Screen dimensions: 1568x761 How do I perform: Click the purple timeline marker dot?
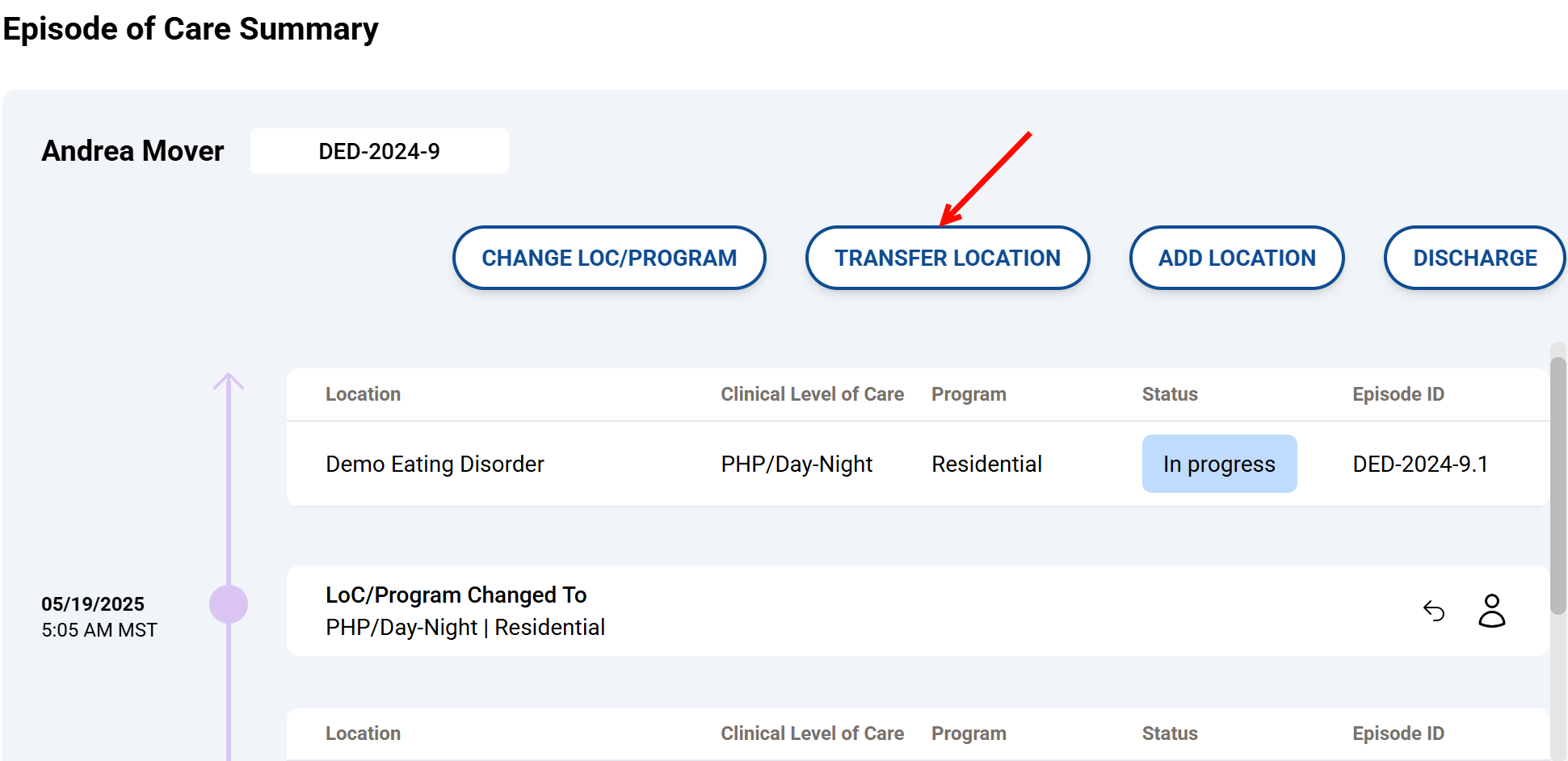coord(229,604)
